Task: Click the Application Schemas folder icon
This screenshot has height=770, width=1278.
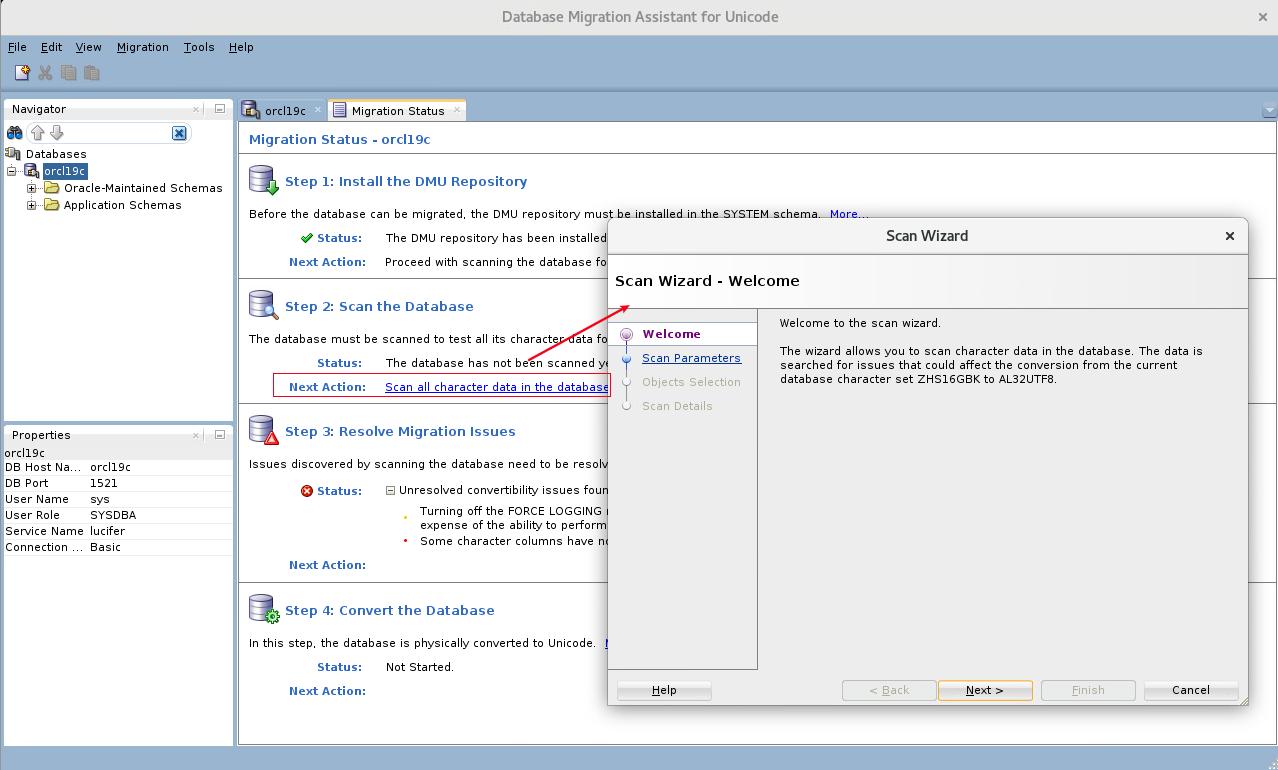Action: pyautogui.click(x=51, y=205)
